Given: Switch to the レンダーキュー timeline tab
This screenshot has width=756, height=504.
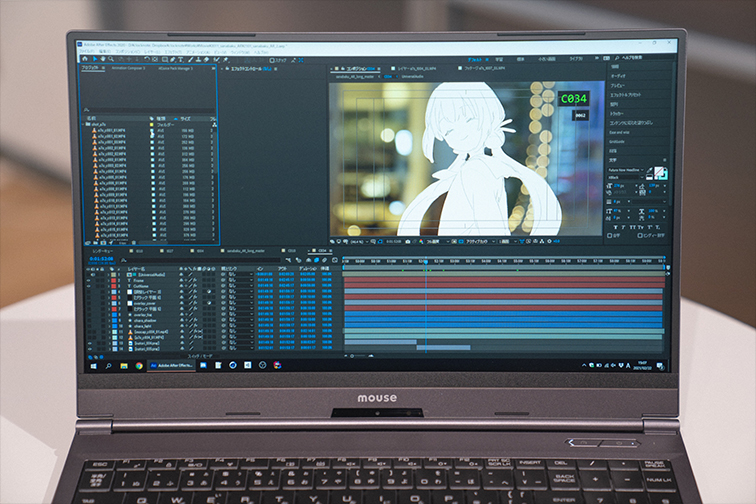Looking at the screenshot, I should 103,251.
